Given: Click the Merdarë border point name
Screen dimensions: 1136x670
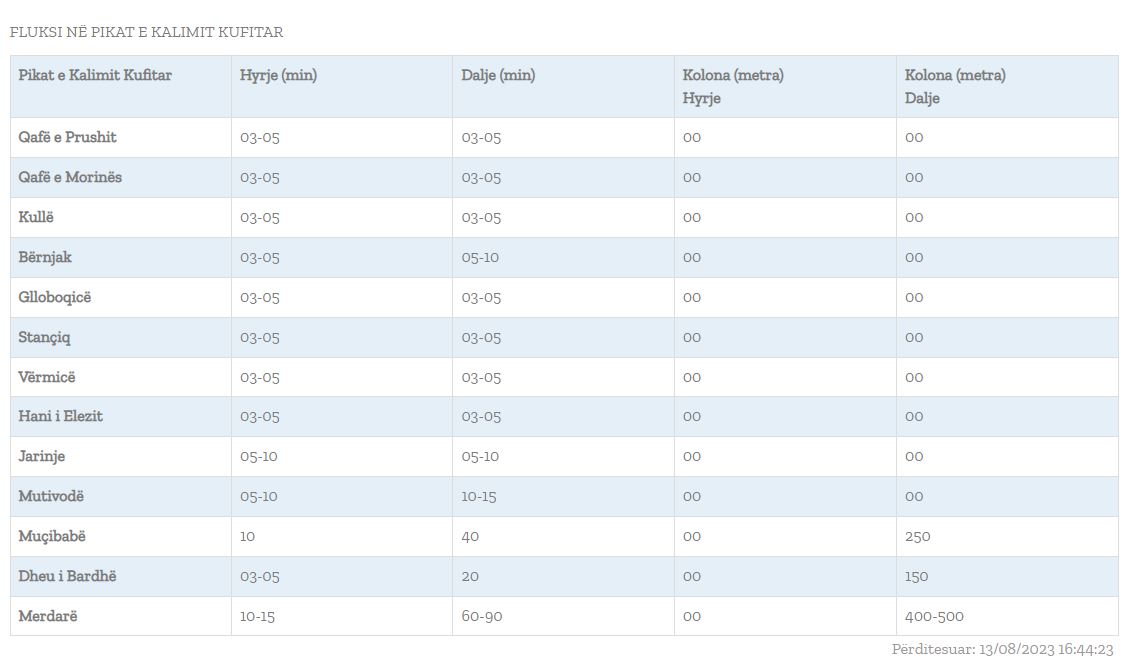Looking at the screenshot, I should (47, 616).
